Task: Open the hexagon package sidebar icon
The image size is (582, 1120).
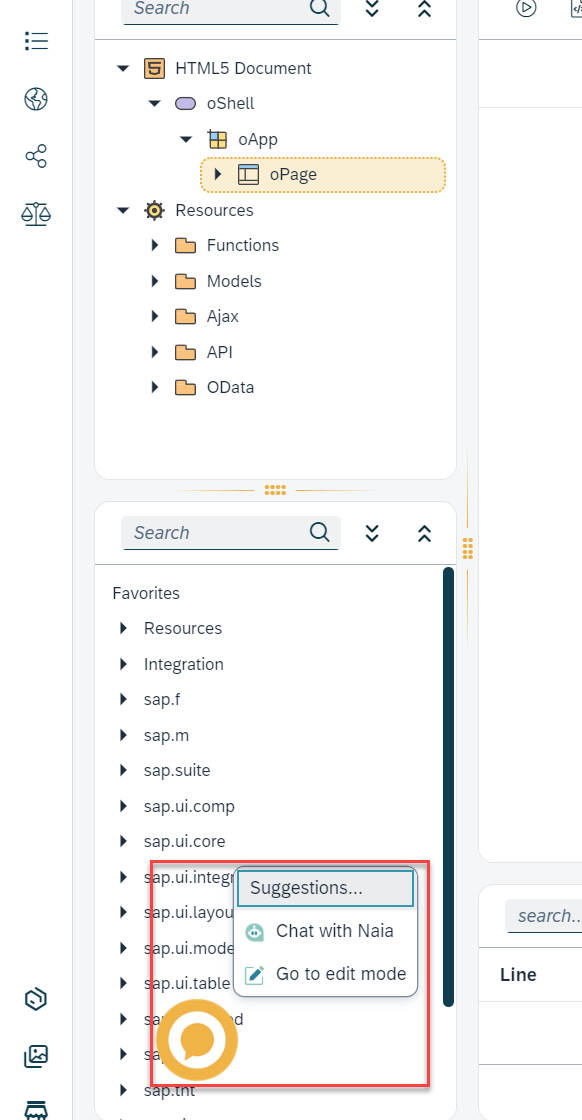Action: point(36,999)
